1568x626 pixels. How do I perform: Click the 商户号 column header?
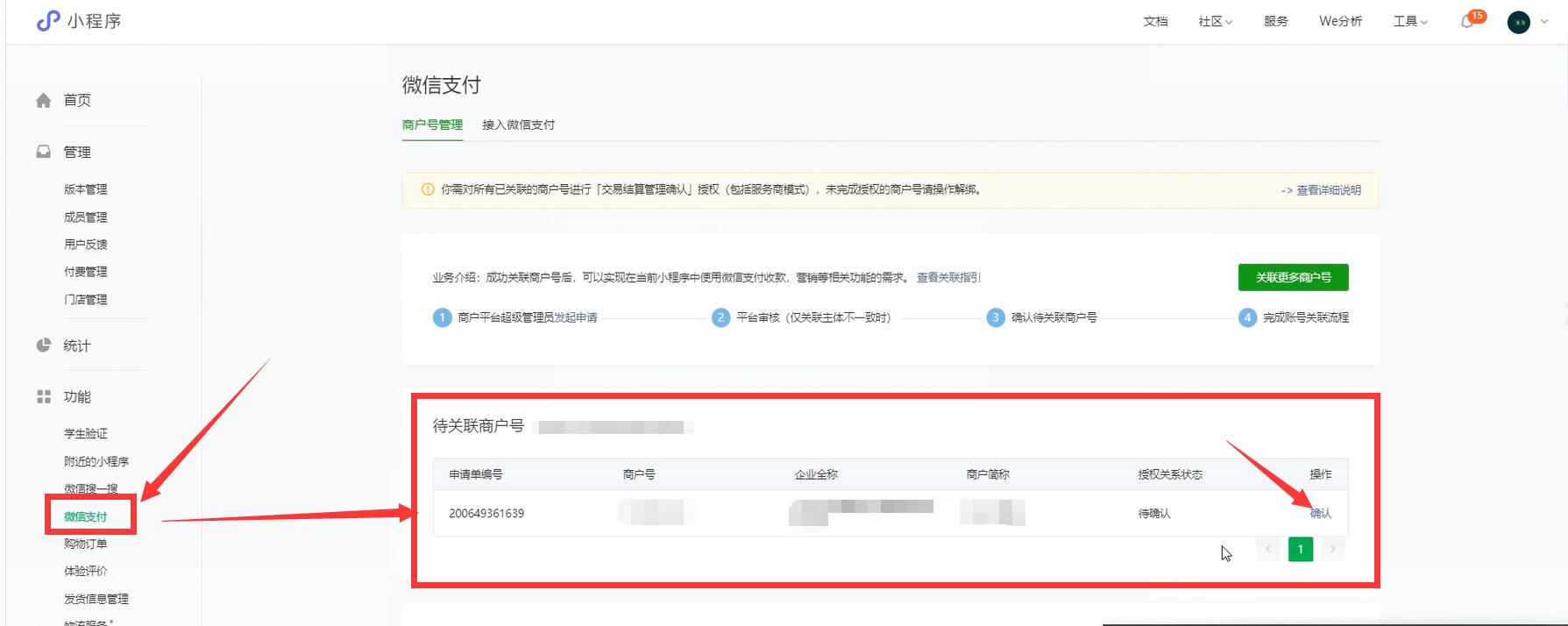(x=639, y=474)
